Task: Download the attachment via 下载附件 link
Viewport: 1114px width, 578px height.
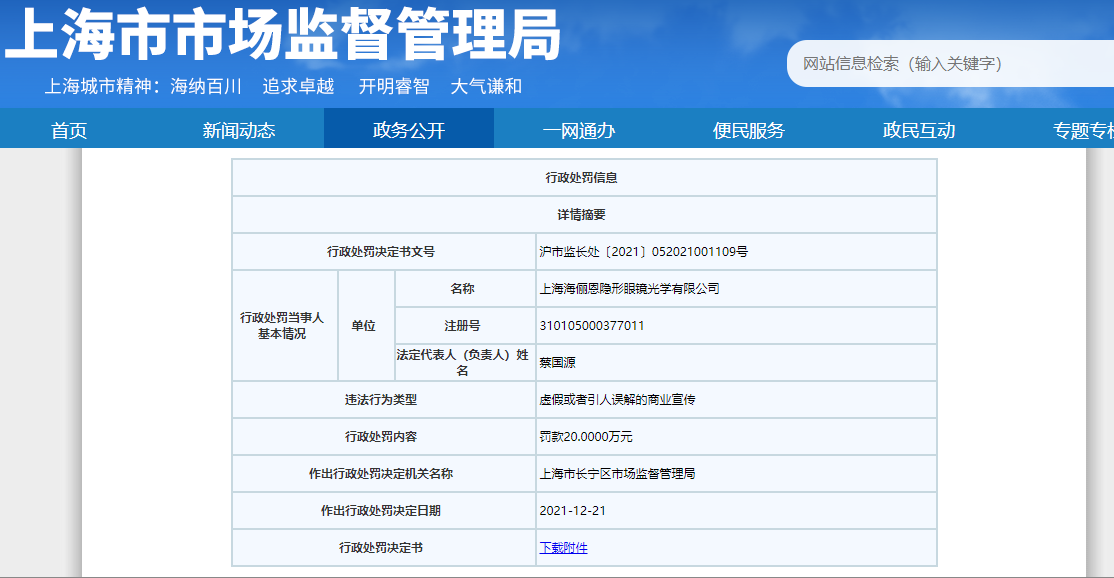Action: [563, 547]
